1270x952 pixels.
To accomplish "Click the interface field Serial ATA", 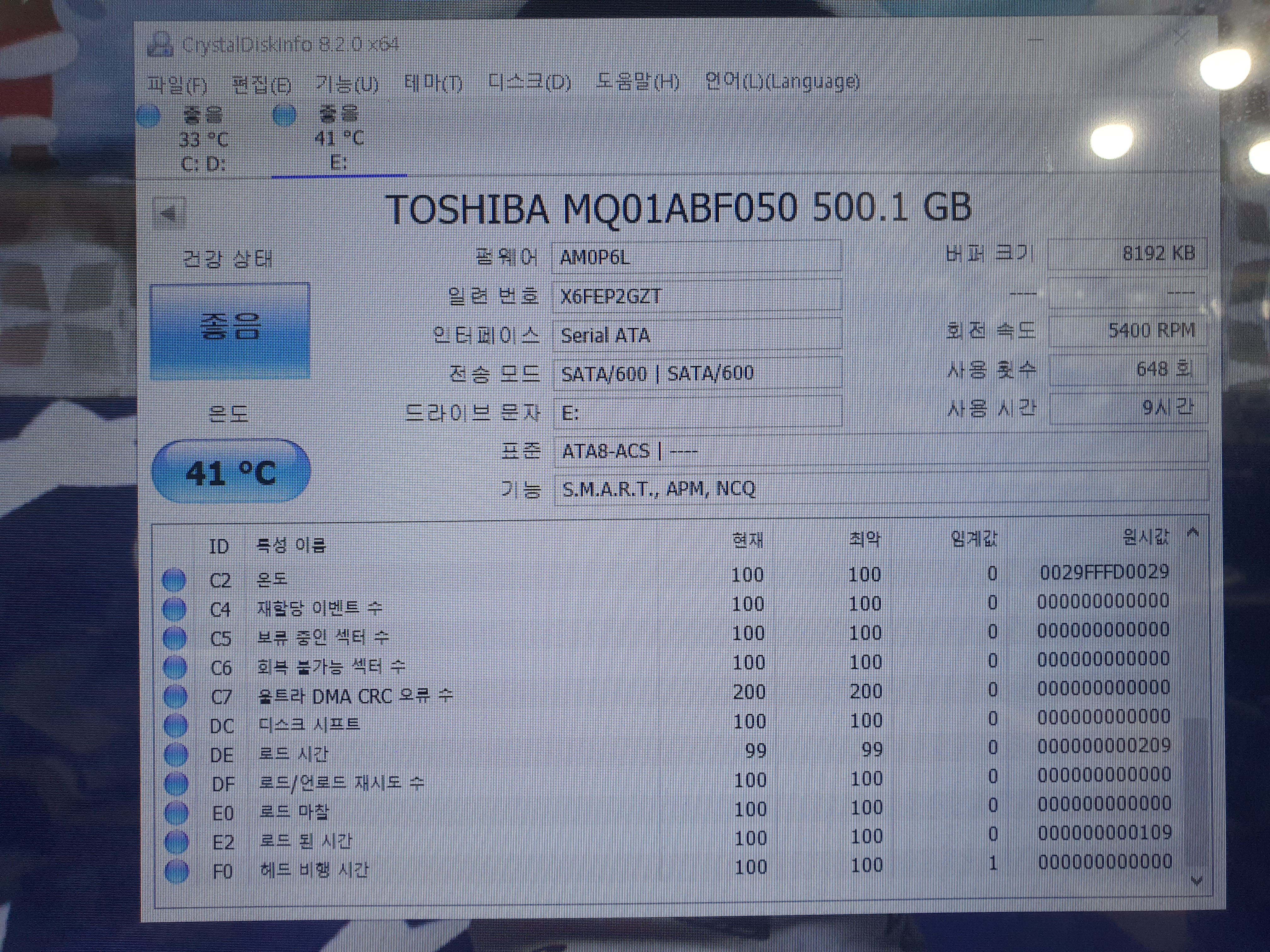I will pos(697,335).
